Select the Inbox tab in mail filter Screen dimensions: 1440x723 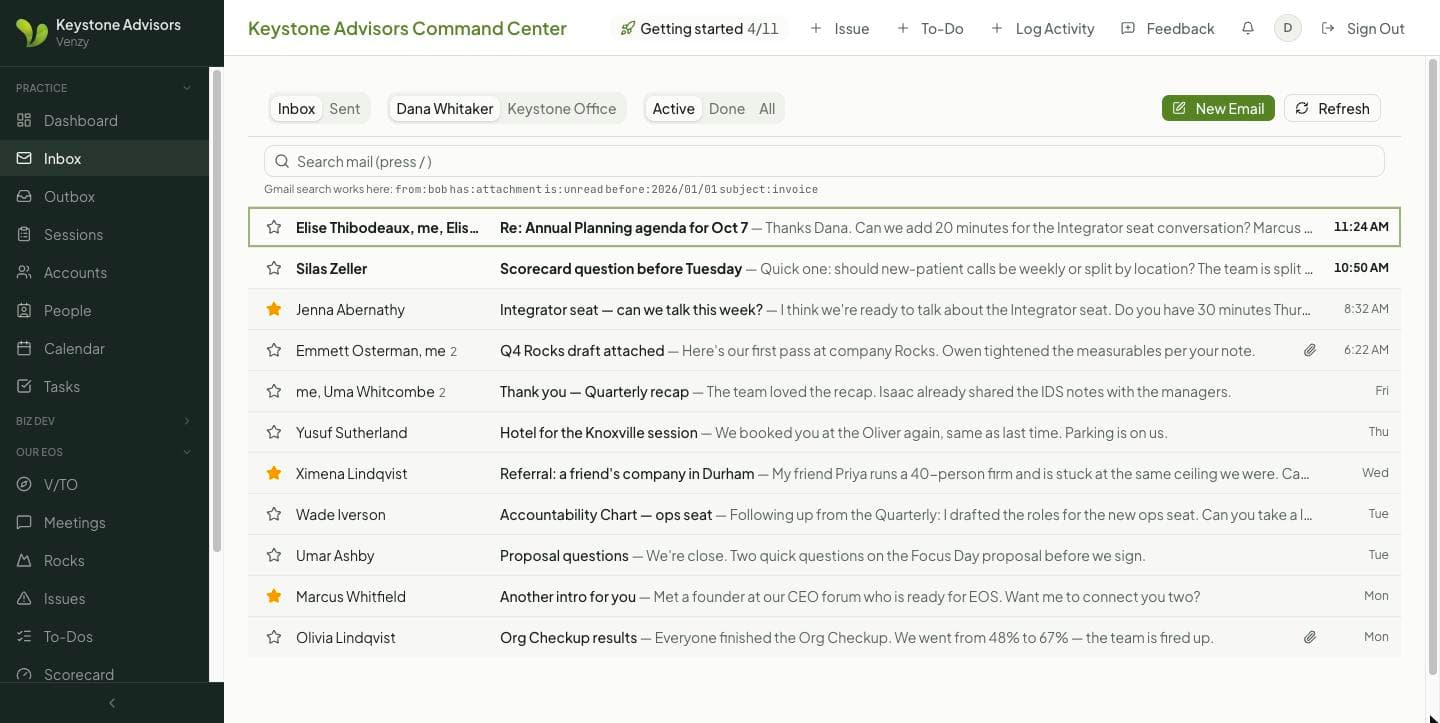pos(296,108)
